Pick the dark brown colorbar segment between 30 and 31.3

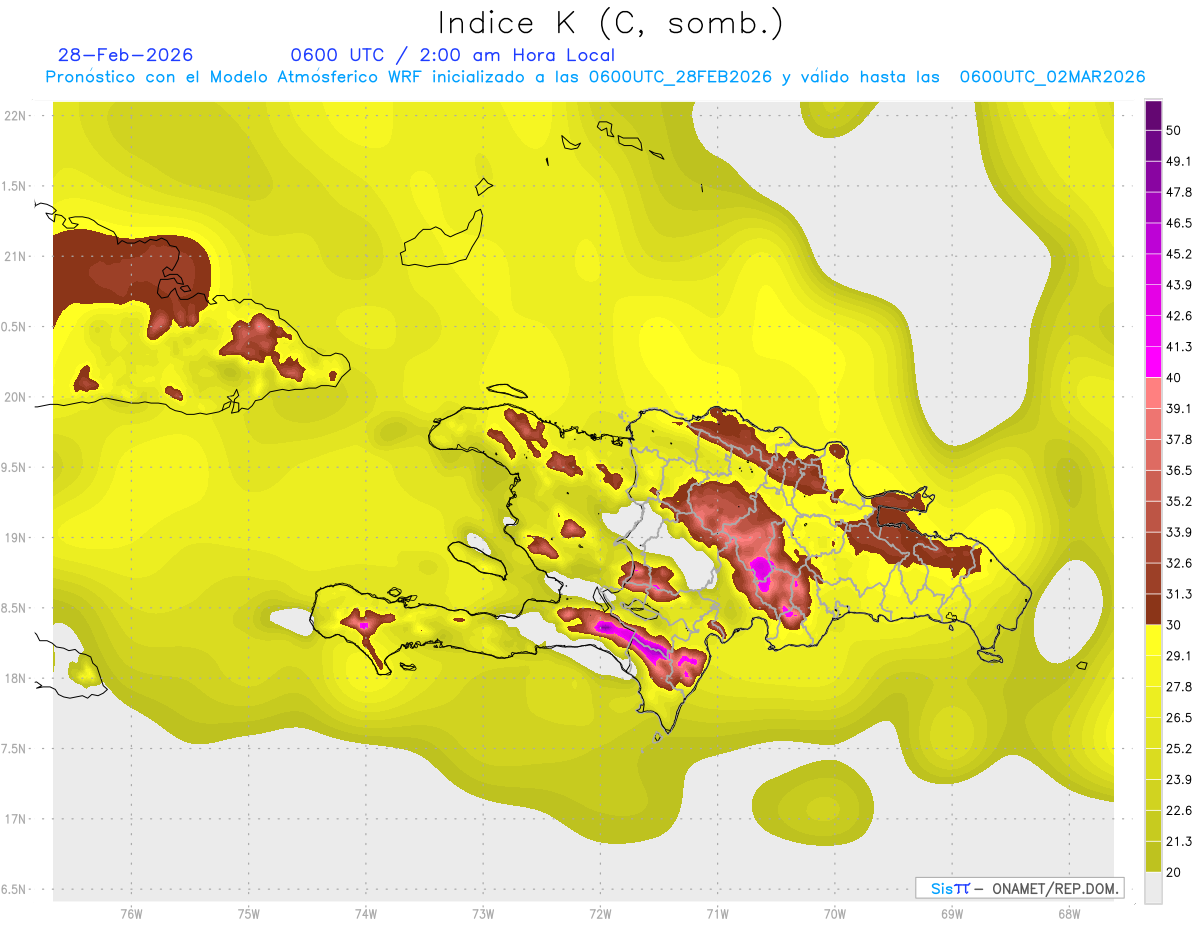[1153, 609]
